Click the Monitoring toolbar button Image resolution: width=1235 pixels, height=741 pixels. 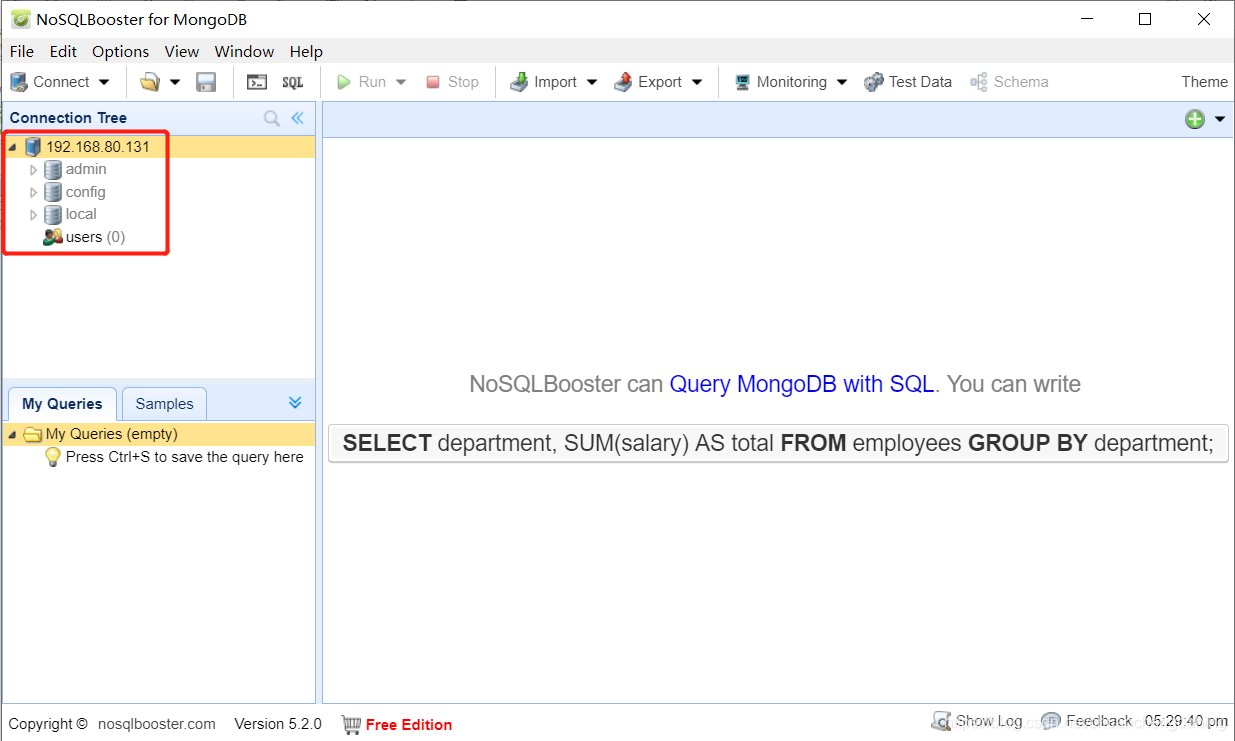pos(781,82)
